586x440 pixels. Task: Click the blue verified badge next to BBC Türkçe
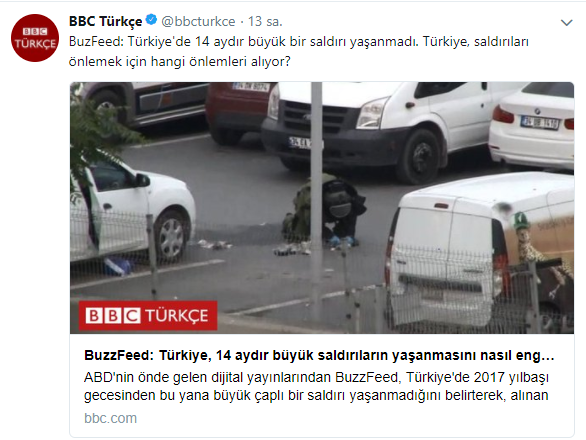[x=151, y=20]
